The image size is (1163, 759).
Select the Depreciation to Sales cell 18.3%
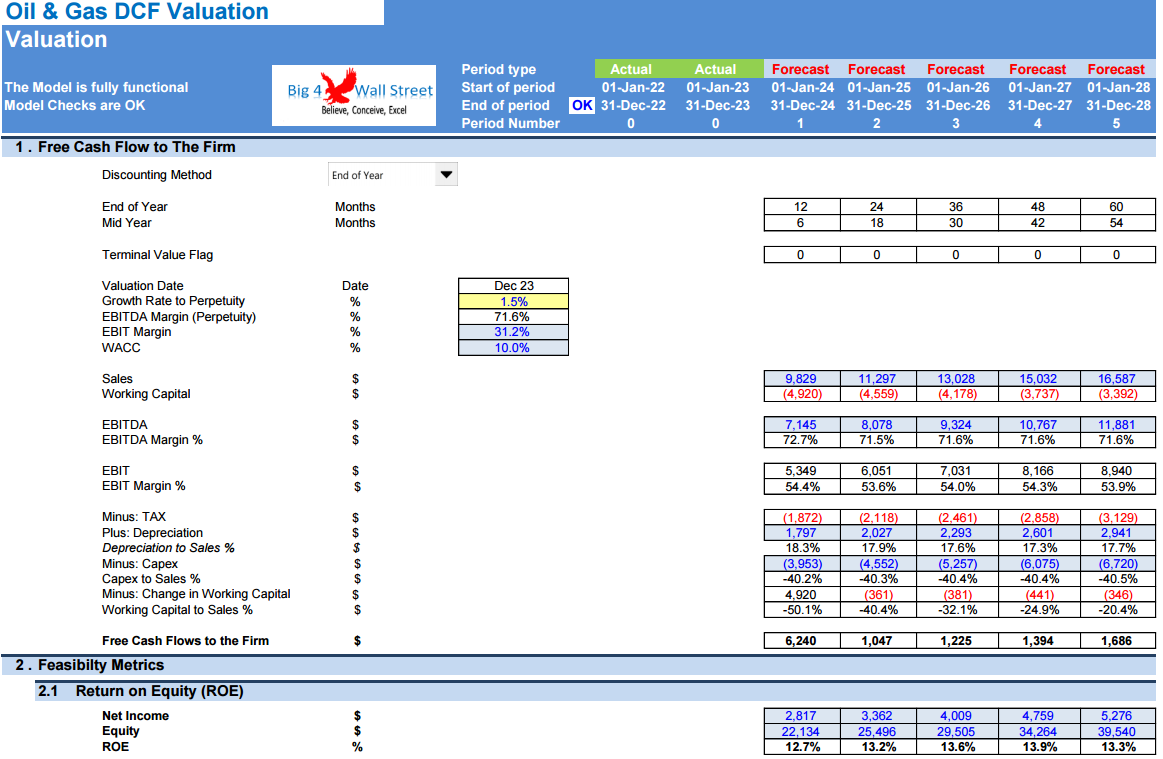click(x=802, y=548)
